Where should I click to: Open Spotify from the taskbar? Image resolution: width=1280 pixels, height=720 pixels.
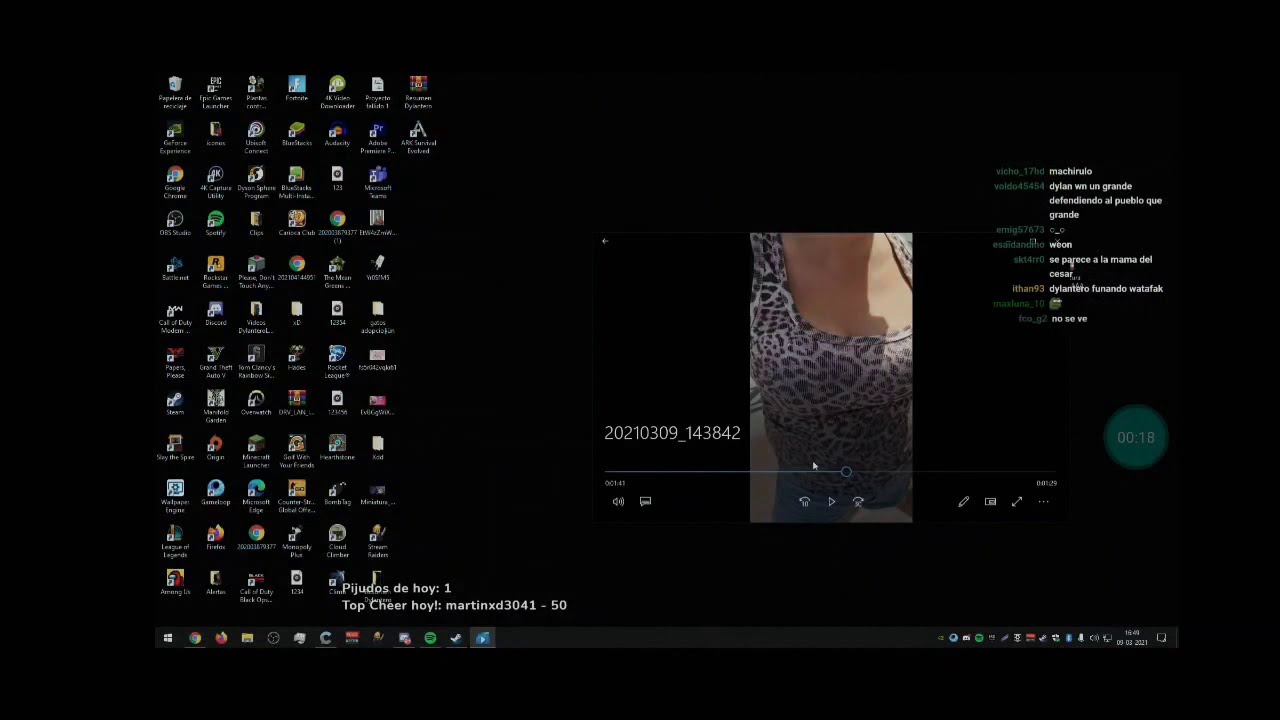[430, 638]
